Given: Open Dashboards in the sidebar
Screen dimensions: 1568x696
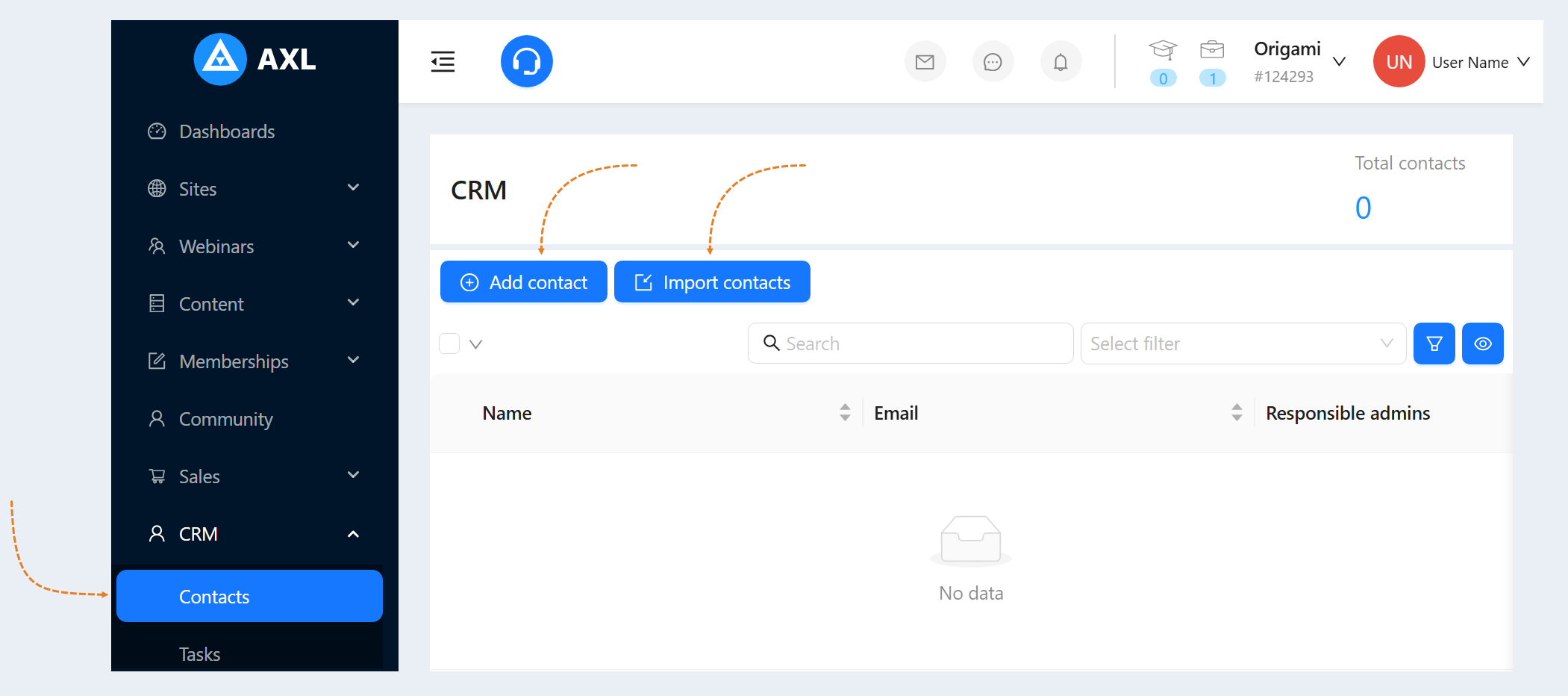Looking at the screenshot, I should [227, 131].
